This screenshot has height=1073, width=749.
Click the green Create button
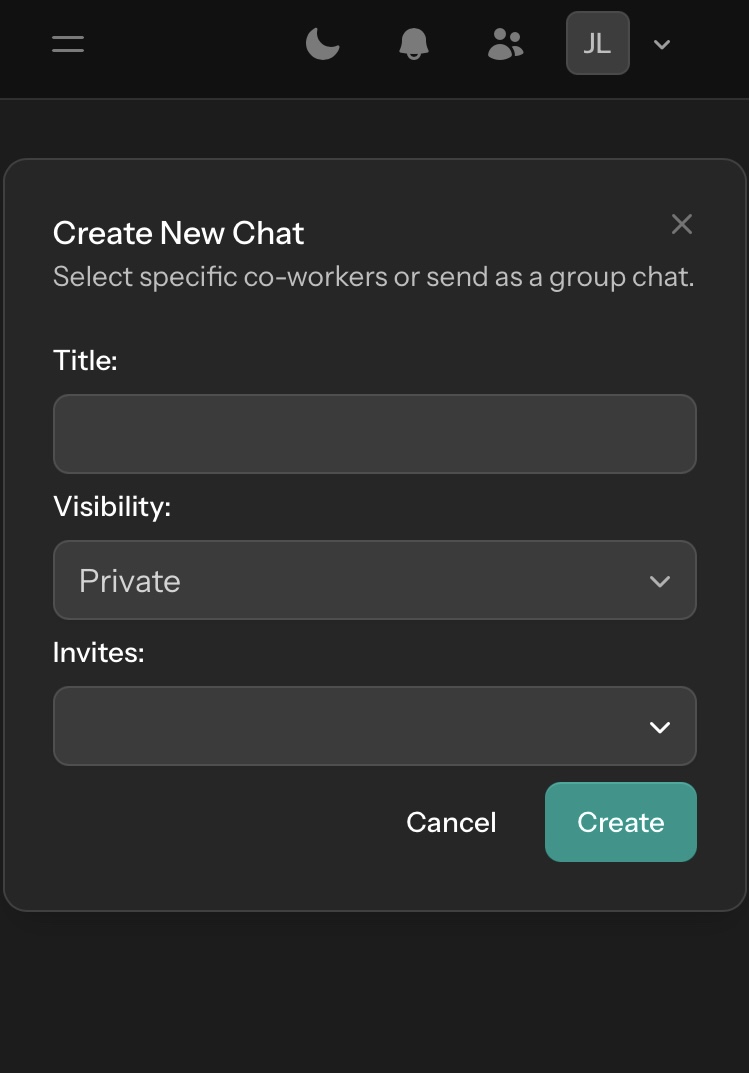pos(621,822)
